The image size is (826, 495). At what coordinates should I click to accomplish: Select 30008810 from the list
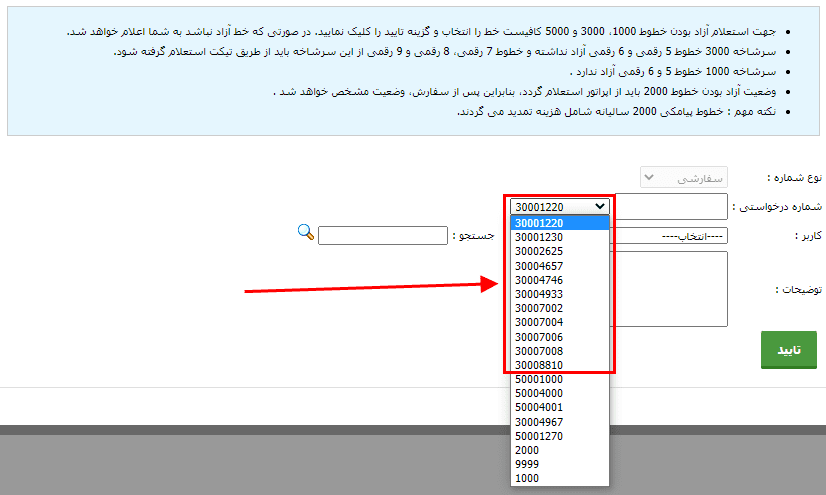point(560,365)
